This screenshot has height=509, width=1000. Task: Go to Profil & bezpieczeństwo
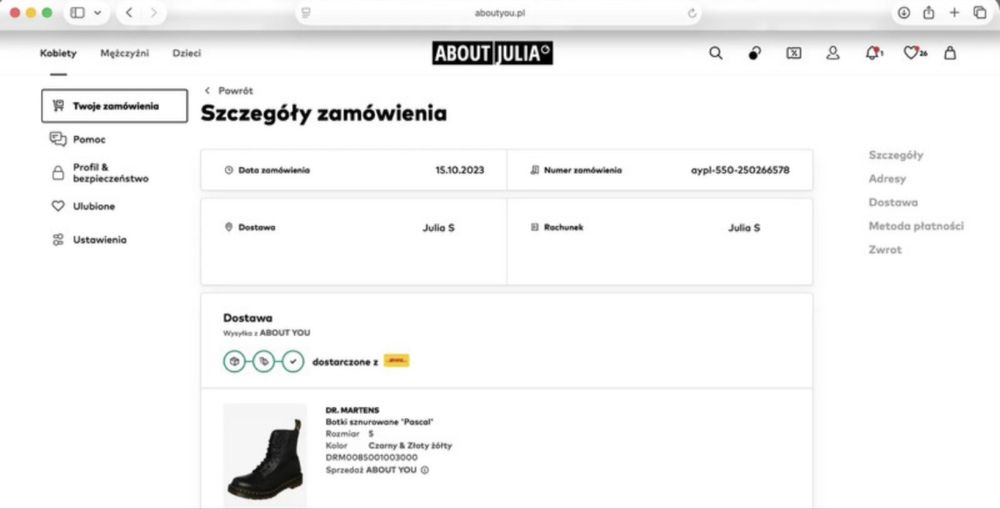109,173
